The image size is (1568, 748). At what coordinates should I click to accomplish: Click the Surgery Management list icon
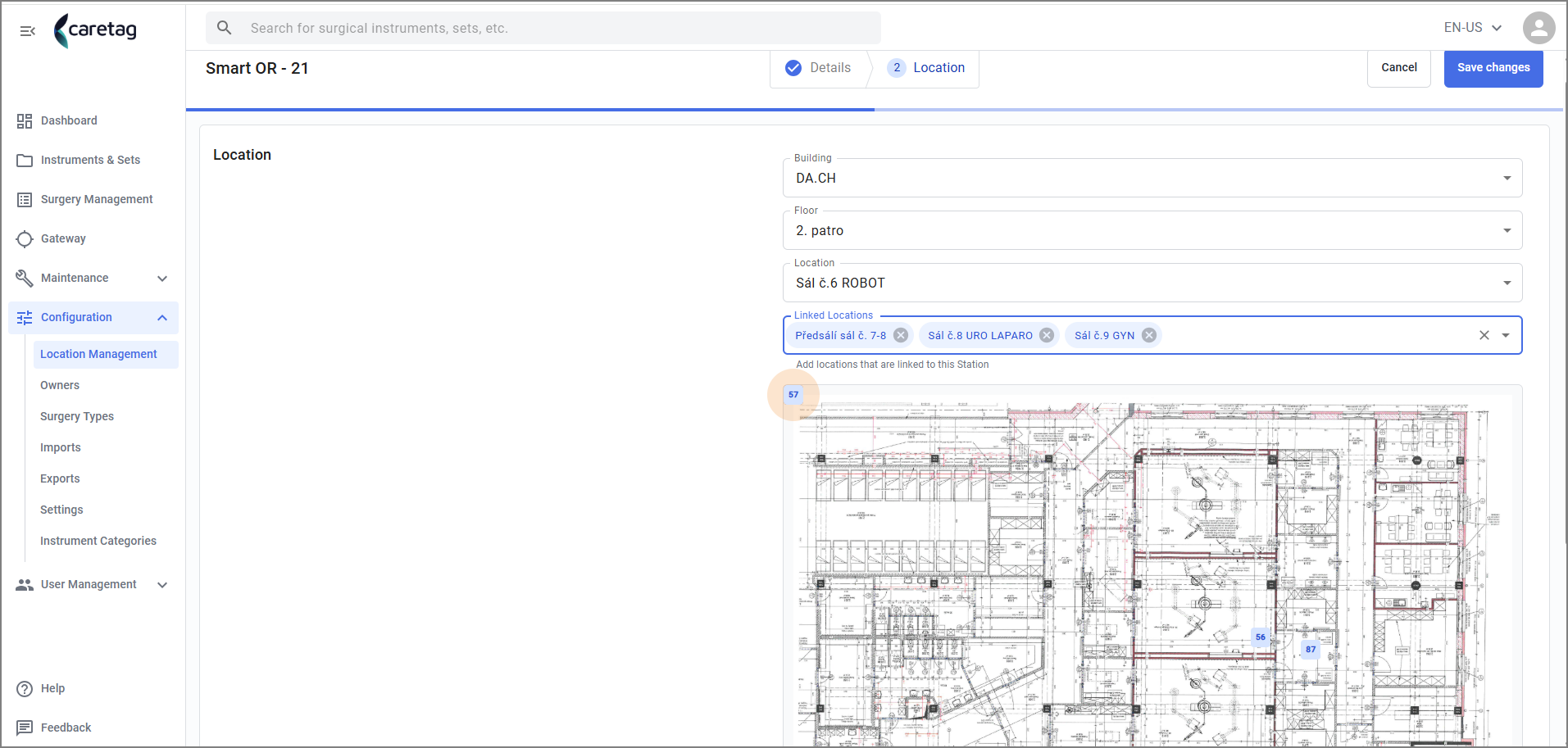coord(25,200)
